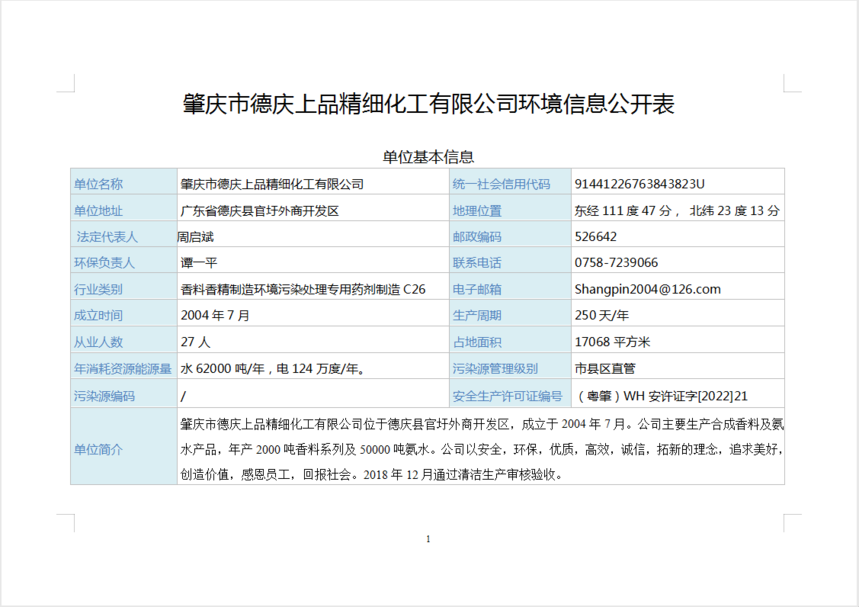The height and width of the screenshot is (607, 859).
Task: Click the employee count 27 人
Action: 195,342
